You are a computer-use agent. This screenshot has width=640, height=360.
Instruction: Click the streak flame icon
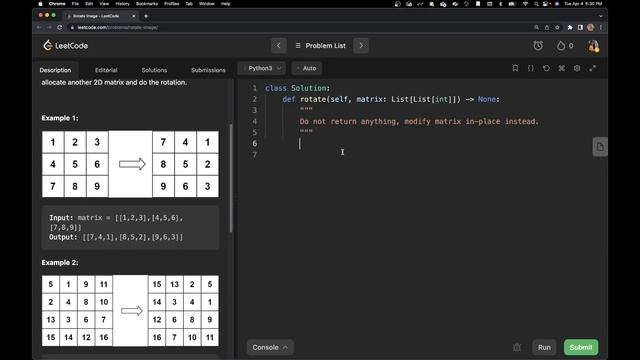pos(561,46)
